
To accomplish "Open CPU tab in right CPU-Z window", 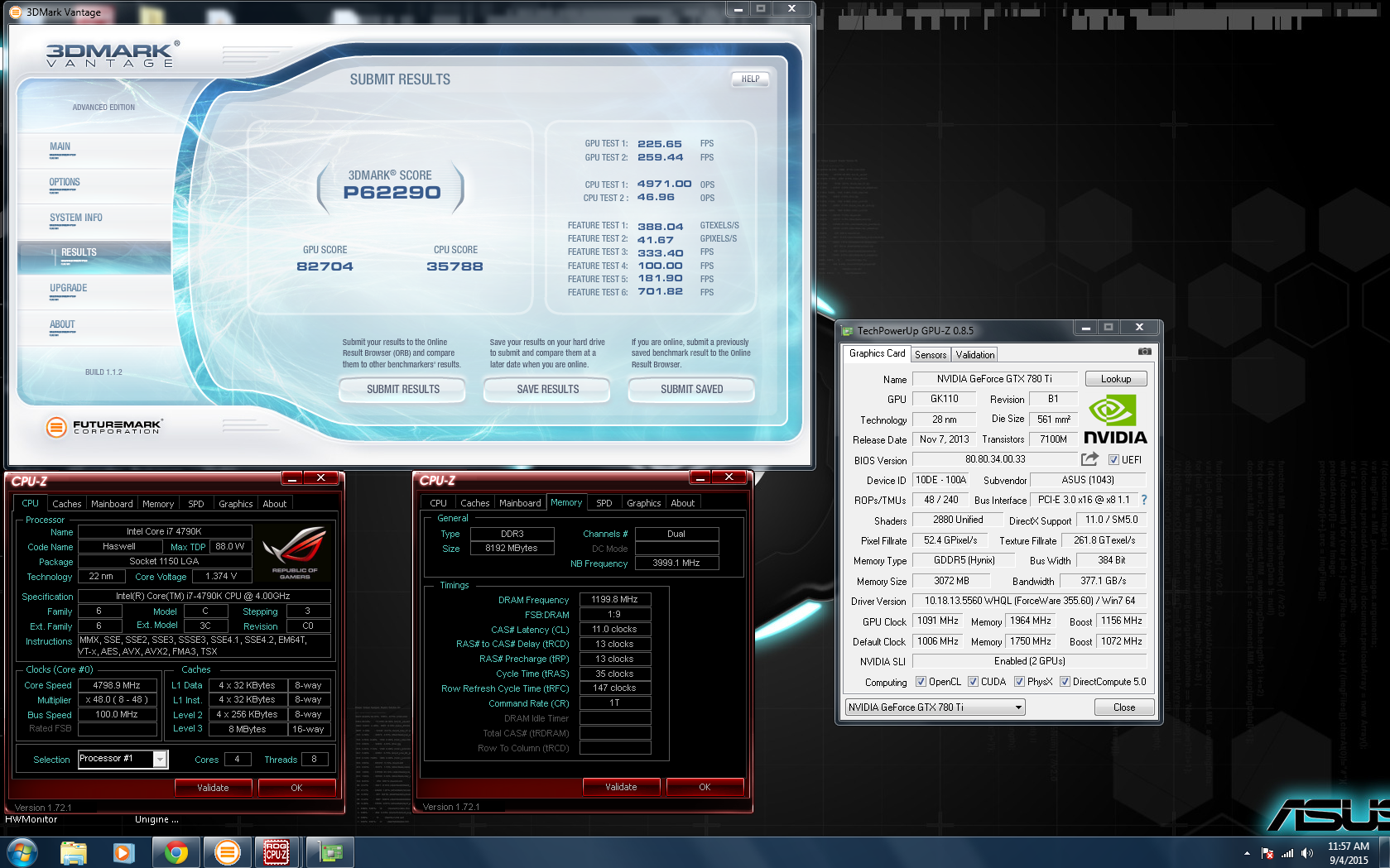I will [x=439, y=503].
